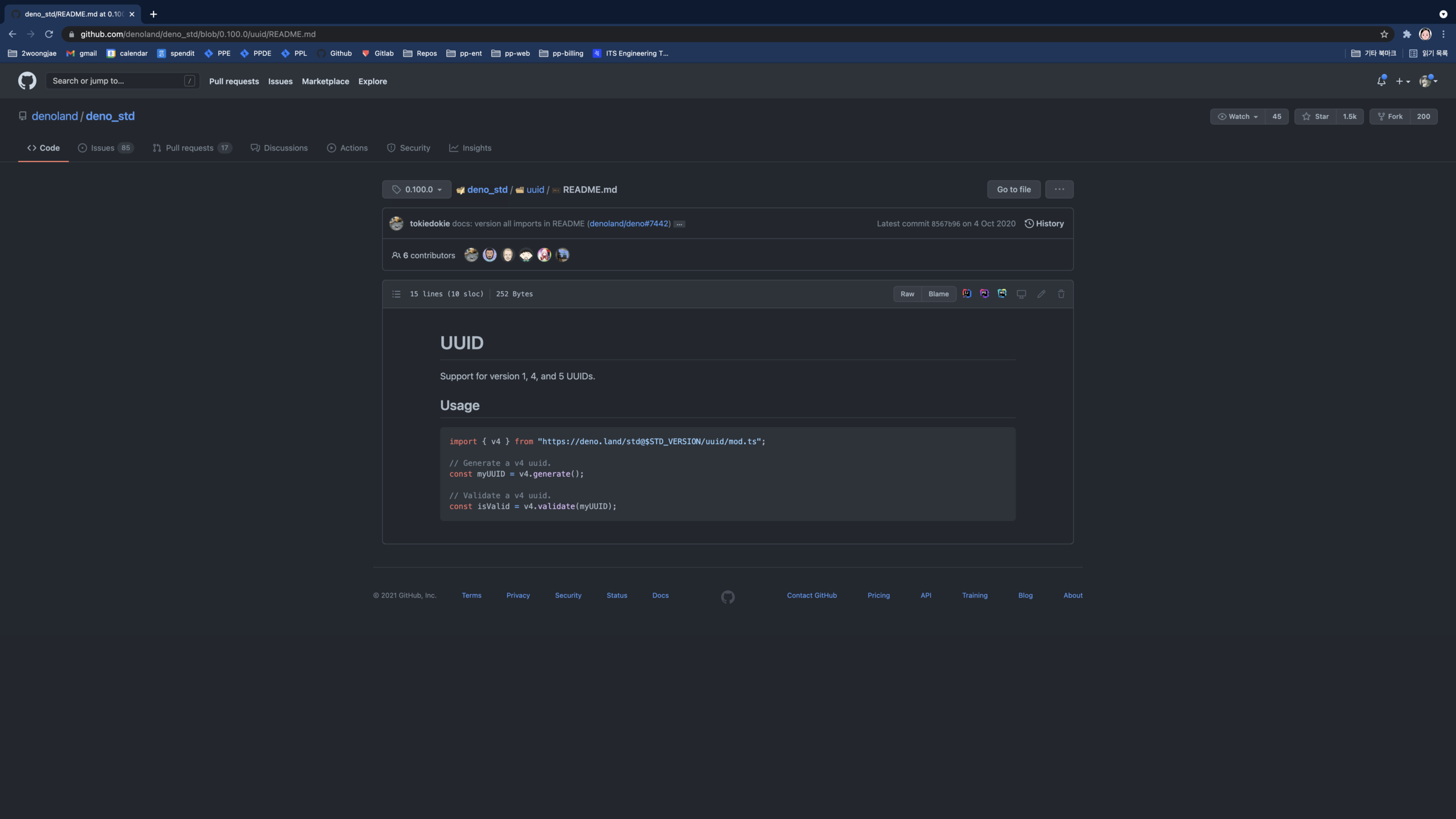
Task: Expand the commit message ellipsis
Action: coord(679,224)
